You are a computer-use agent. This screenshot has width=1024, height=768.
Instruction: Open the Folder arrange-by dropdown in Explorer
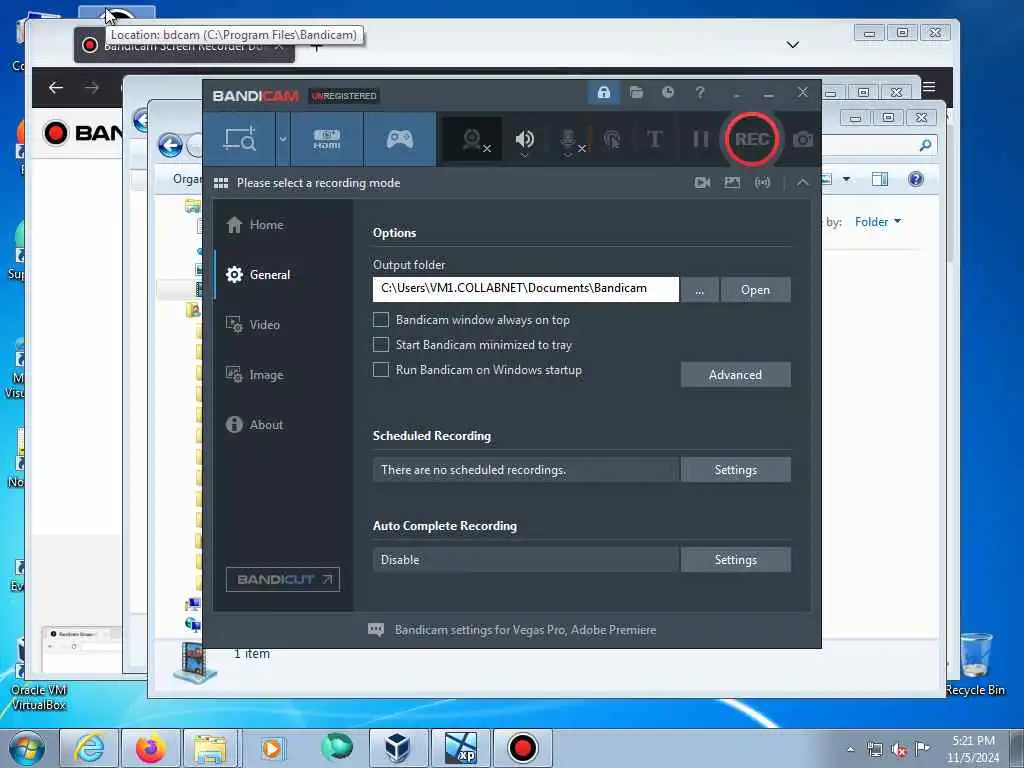pyautogui.click(x=878, y=222)
